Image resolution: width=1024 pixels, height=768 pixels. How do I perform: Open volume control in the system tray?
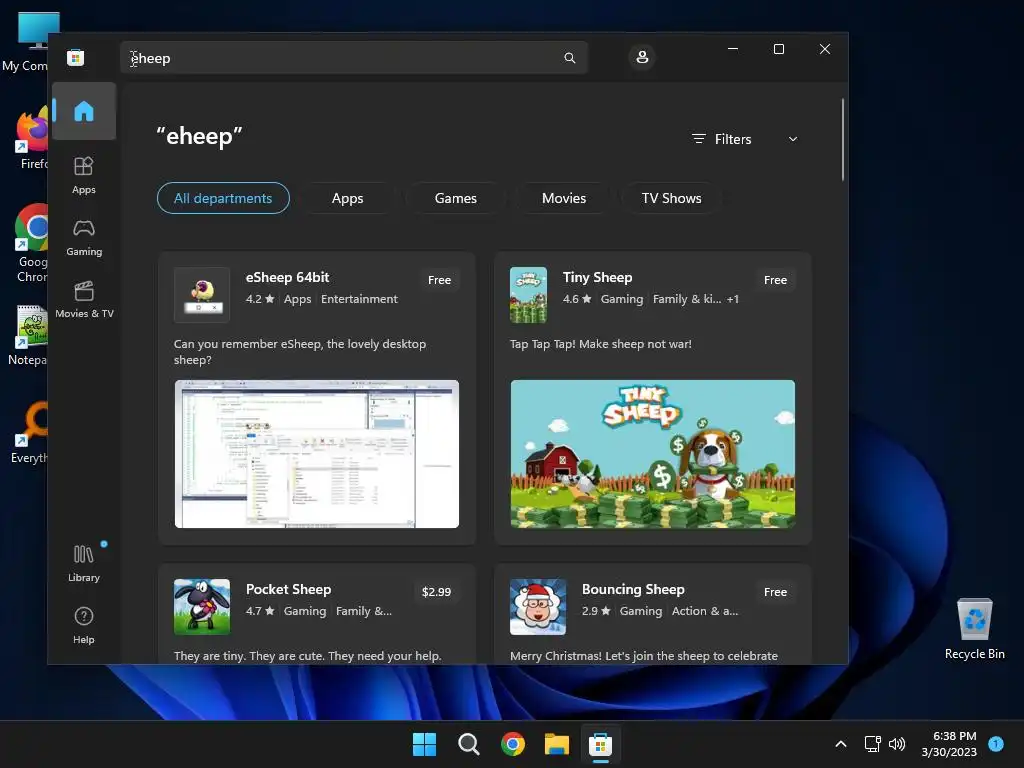point(897,744)
